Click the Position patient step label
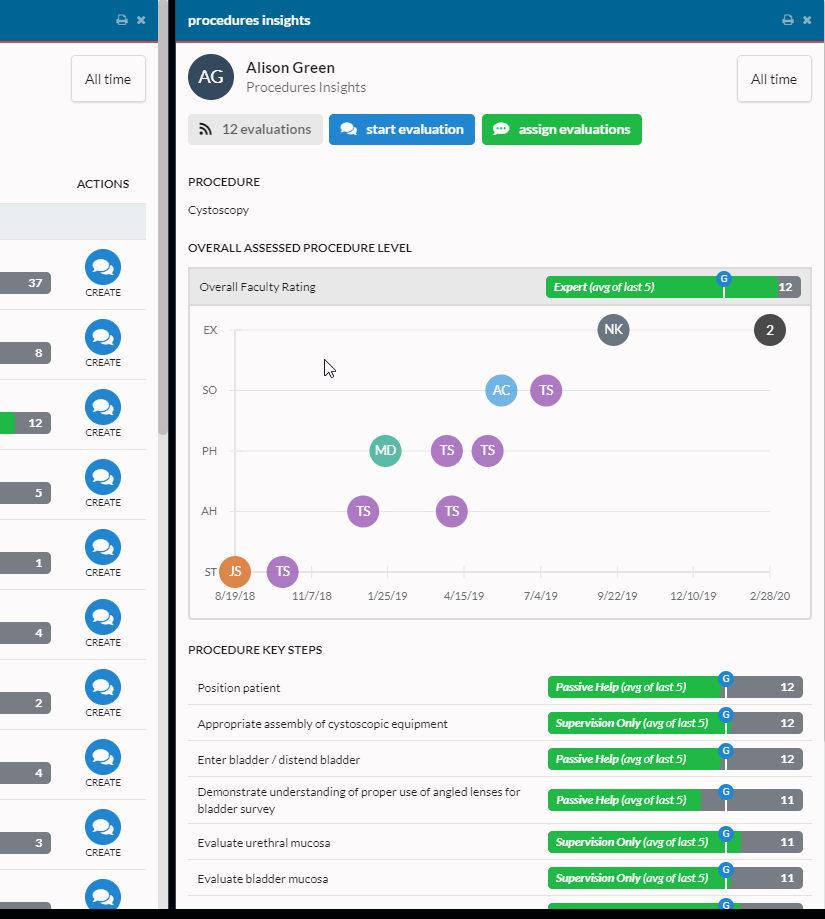This screenshot has width=825, height=919. [239, 688]
